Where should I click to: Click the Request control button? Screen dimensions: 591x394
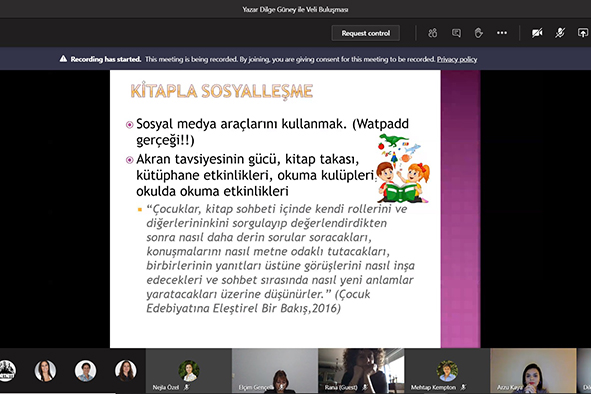tap(366, 33)
